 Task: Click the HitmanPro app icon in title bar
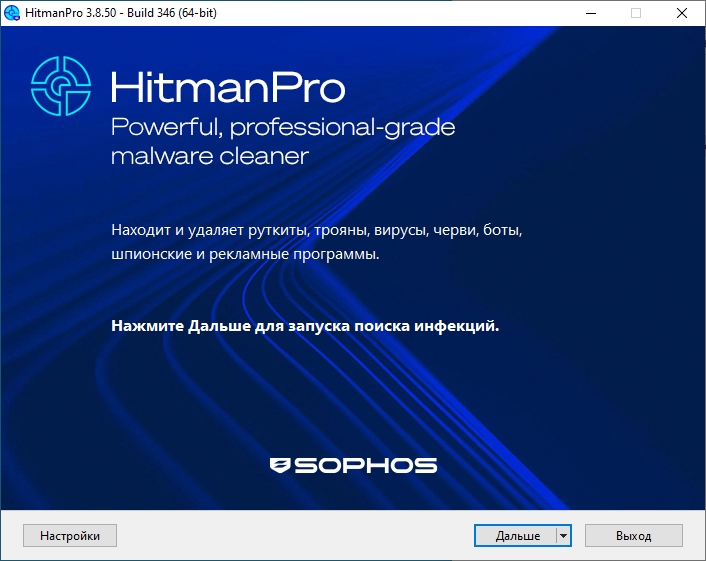click(12, 13)
